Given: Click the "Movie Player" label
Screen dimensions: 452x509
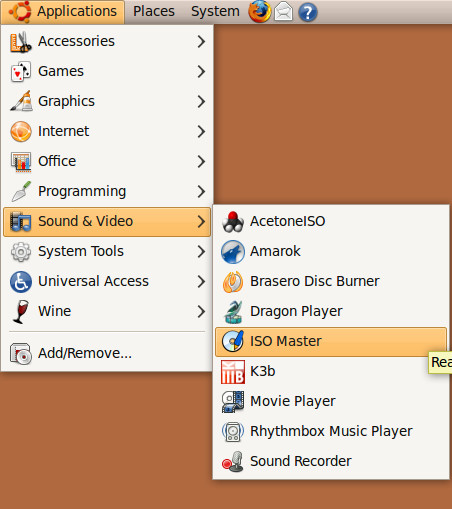Looking at the screenshot, I should pyautogui.click(x=293, y=401).
